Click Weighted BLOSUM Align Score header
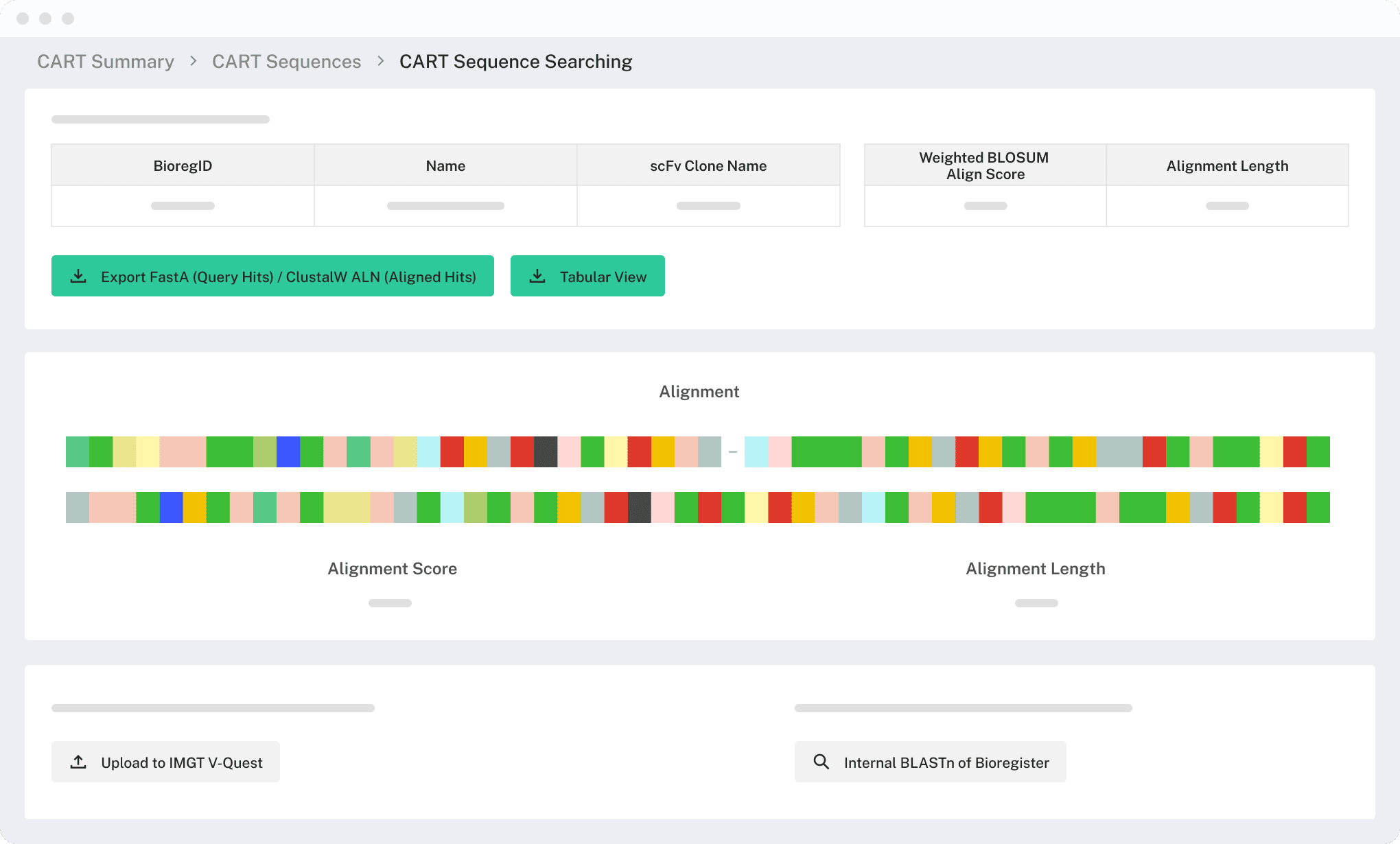This screenshot has width=1400, height=844. point(985,165)
